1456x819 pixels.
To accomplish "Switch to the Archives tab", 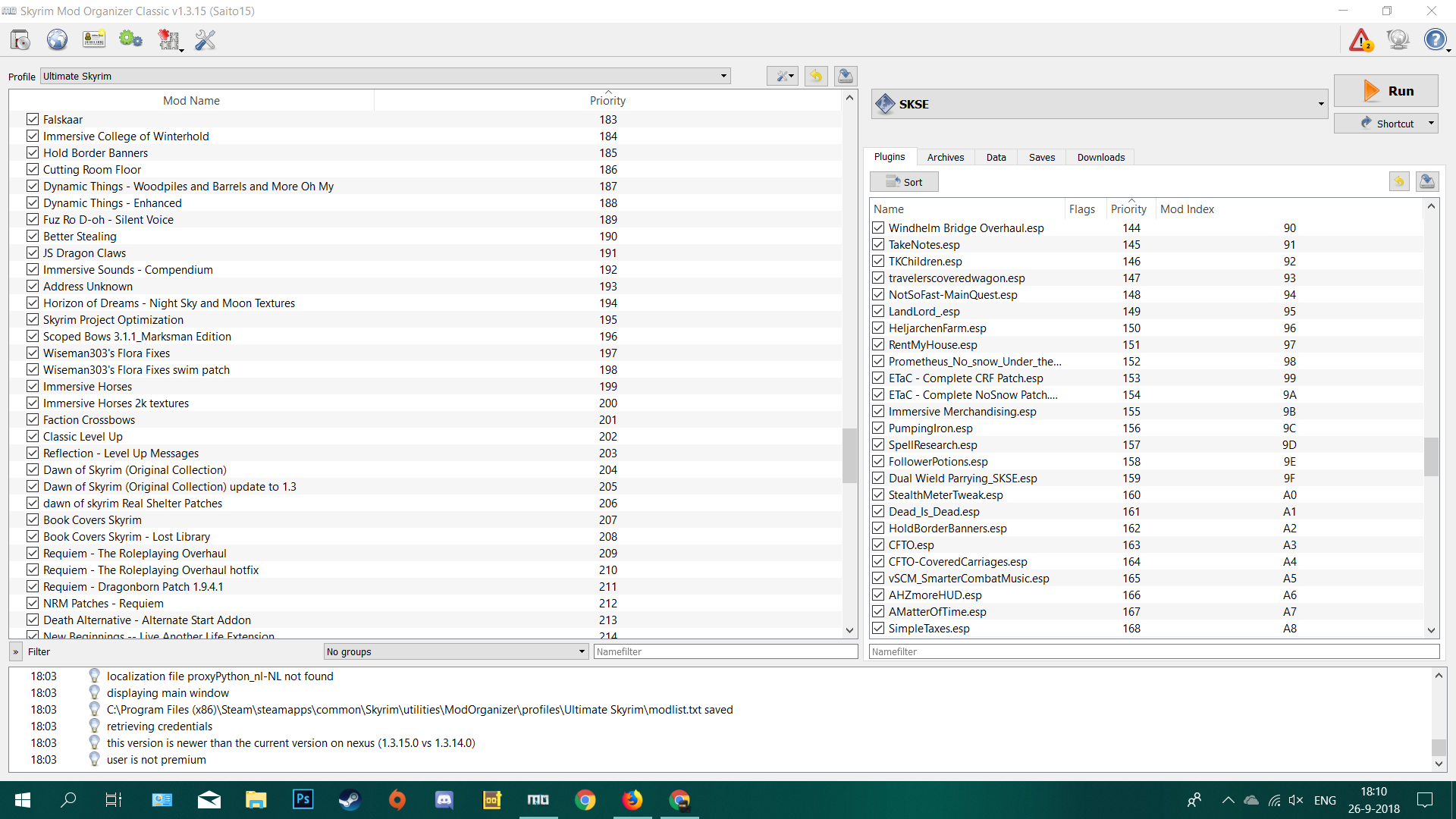I will 946,157.
